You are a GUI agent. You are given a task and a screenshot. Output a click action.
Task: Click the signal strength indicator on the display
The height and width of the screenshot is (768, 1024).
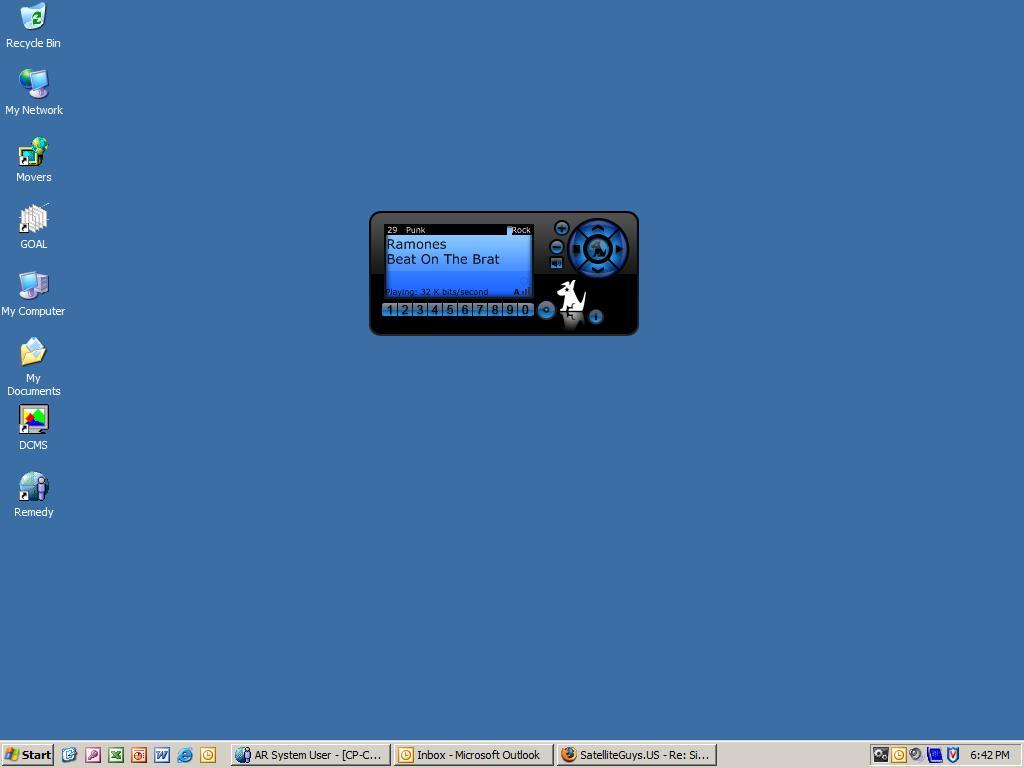(x=526, y=291)
